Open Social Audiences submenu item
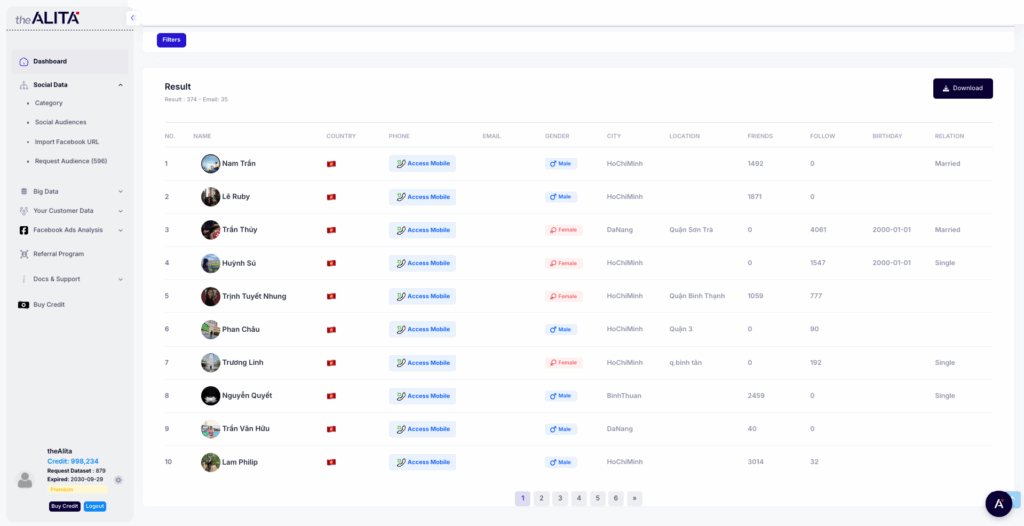Image resolution: width=1024 pixels, height=526 pixels. click(60, 122)
